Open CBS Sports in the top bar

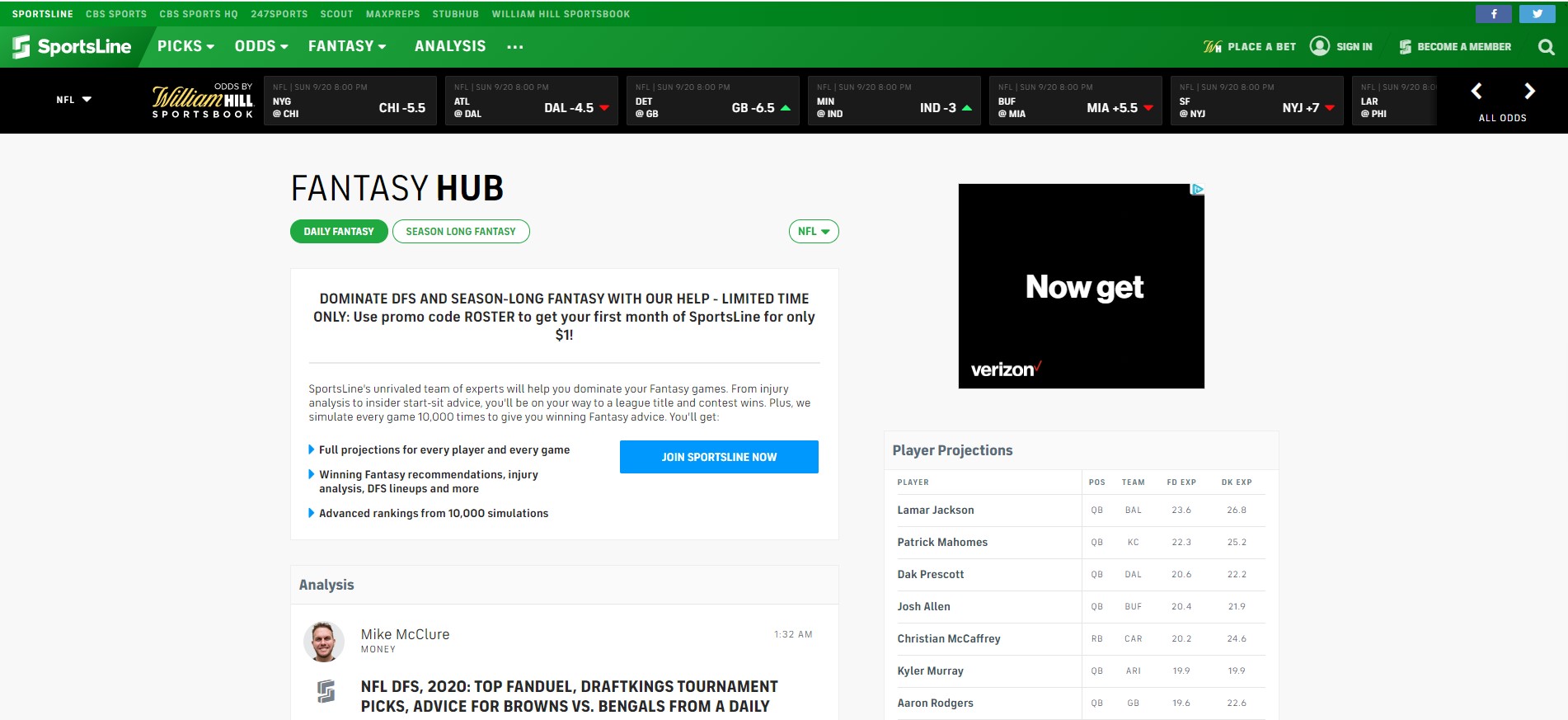pyautogui.click(x=116, y=14)
